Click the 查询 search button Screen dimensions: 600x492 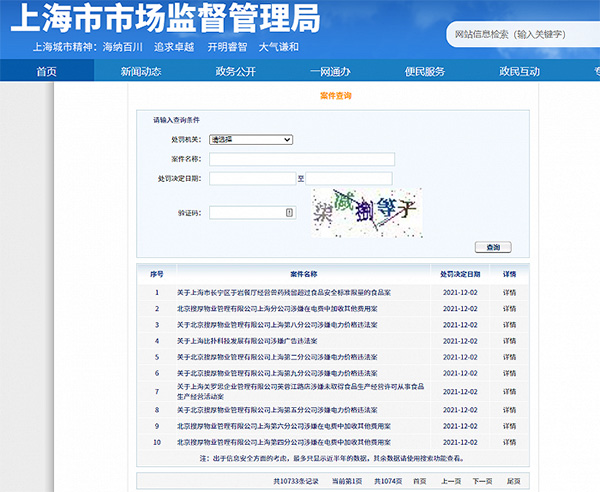coord(493,247)
